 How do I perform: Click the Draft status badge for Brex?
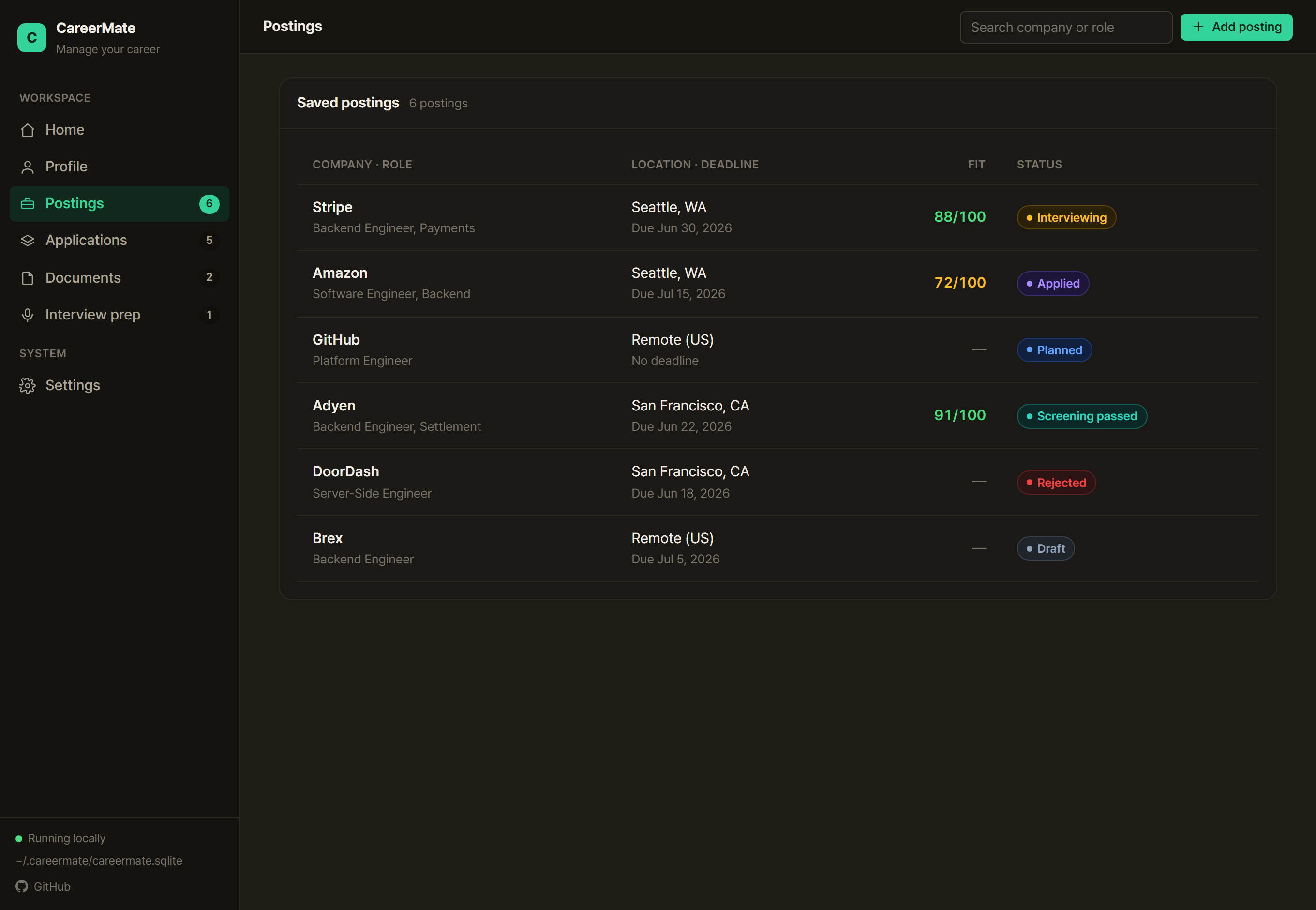[x=1046, y=548]
